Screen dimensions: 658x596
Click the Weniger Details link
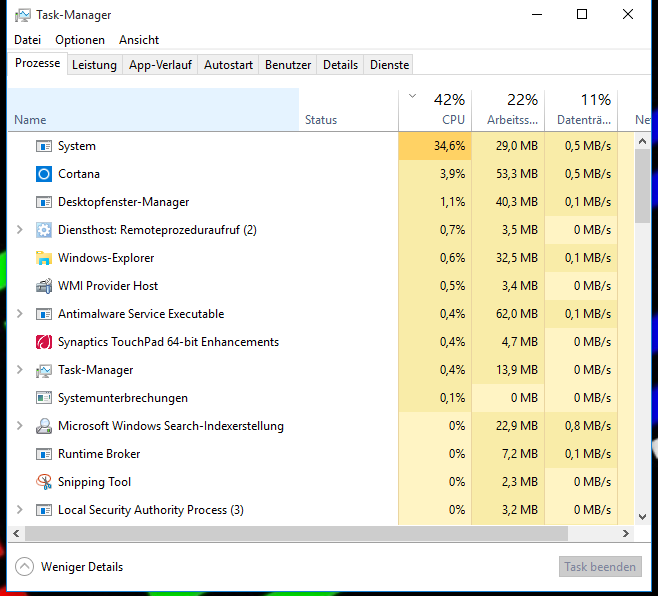(x=82, y=567)
